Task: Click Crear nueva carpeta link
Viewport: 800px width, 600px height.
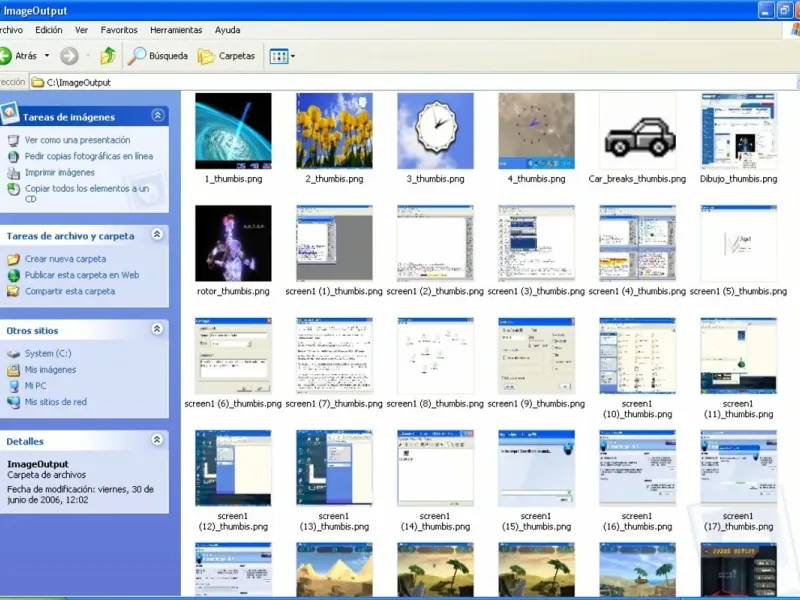Action: 65,259
